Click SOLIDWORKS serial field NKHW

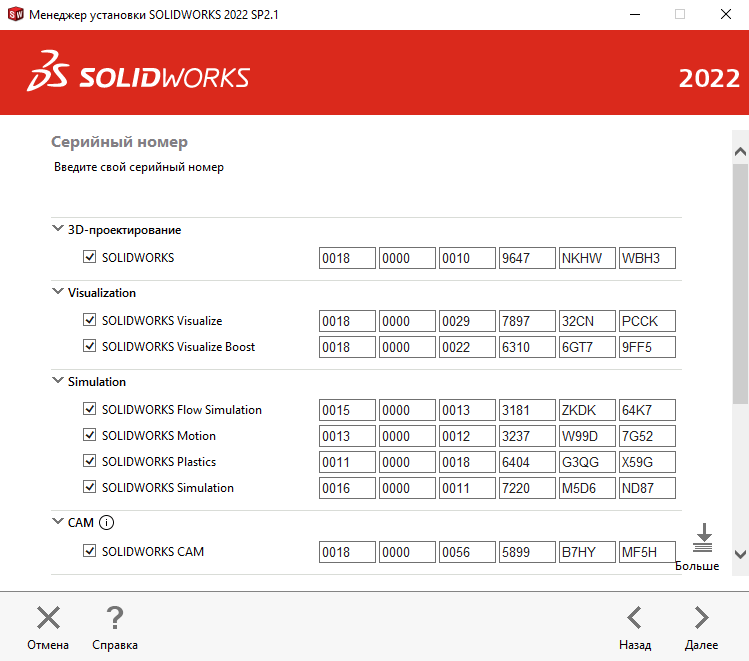[x=587, y=258]
